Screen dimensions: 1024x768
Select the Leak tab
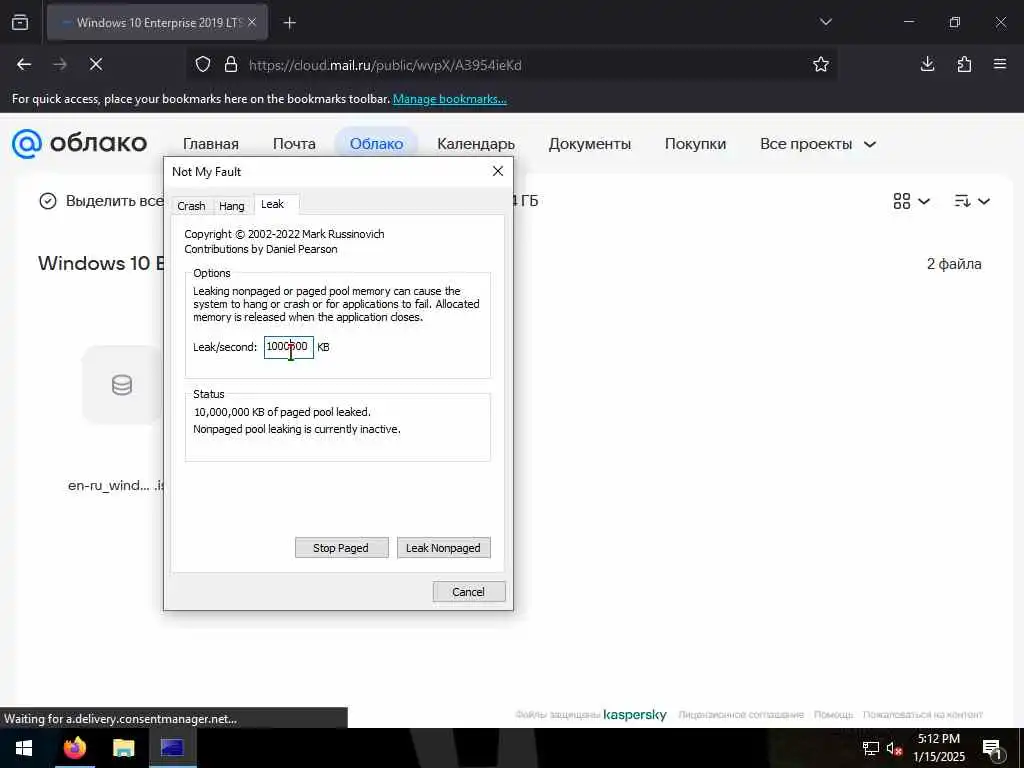(273, 204)
